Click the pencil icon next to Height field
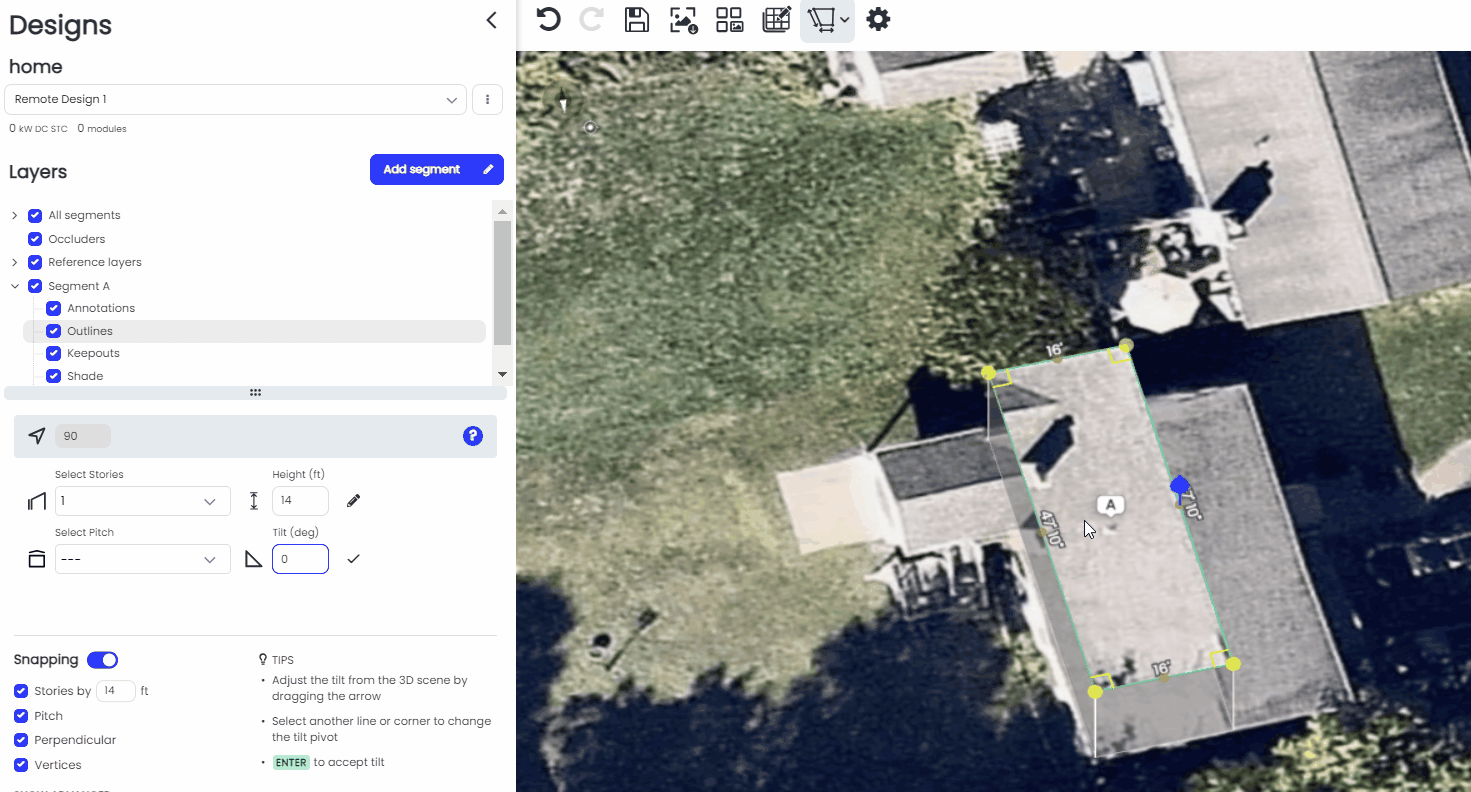Screen dimensions: 1471x792 352,499
